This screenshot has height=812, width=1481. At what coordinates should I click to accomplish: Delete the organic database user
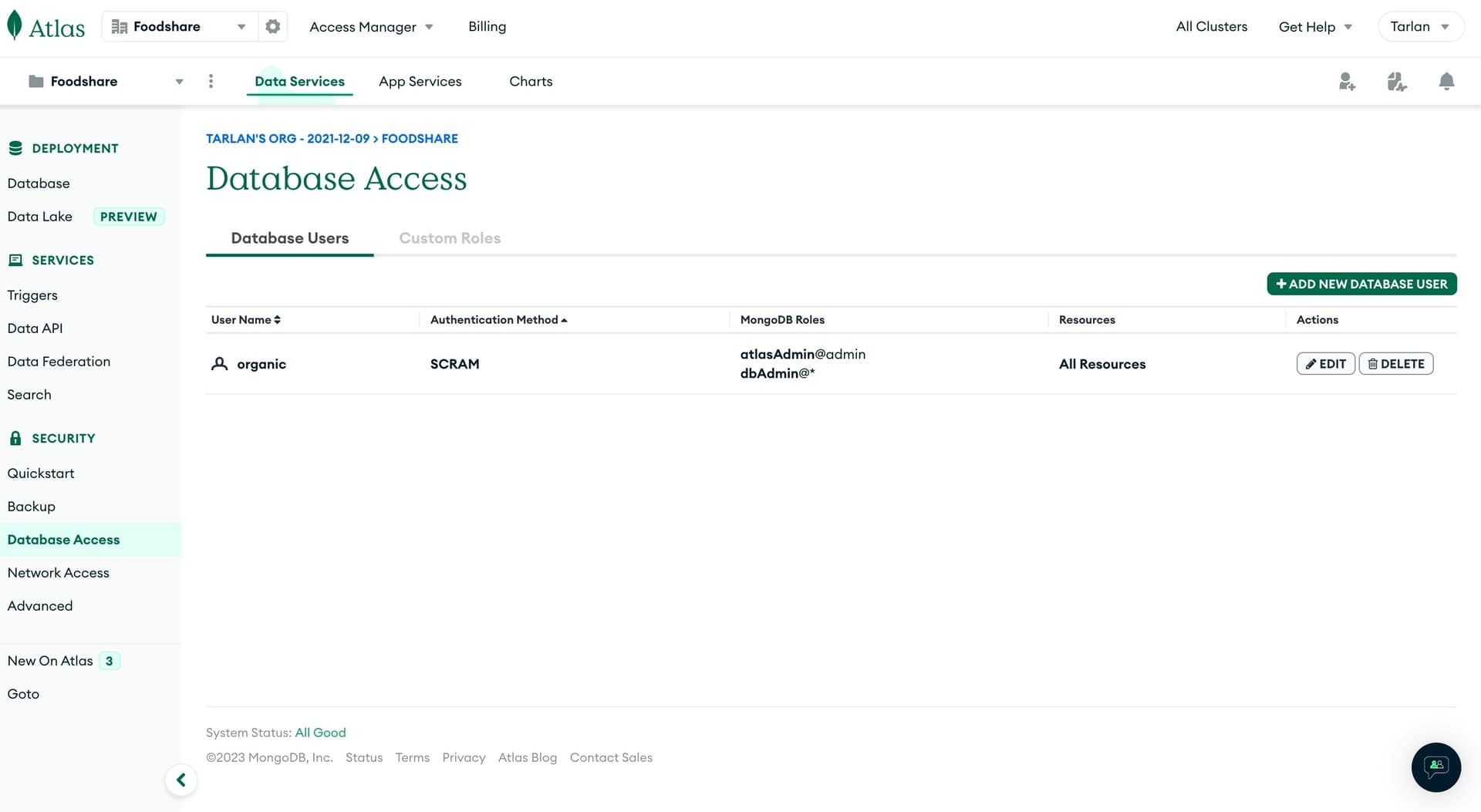coord(1395,363)
